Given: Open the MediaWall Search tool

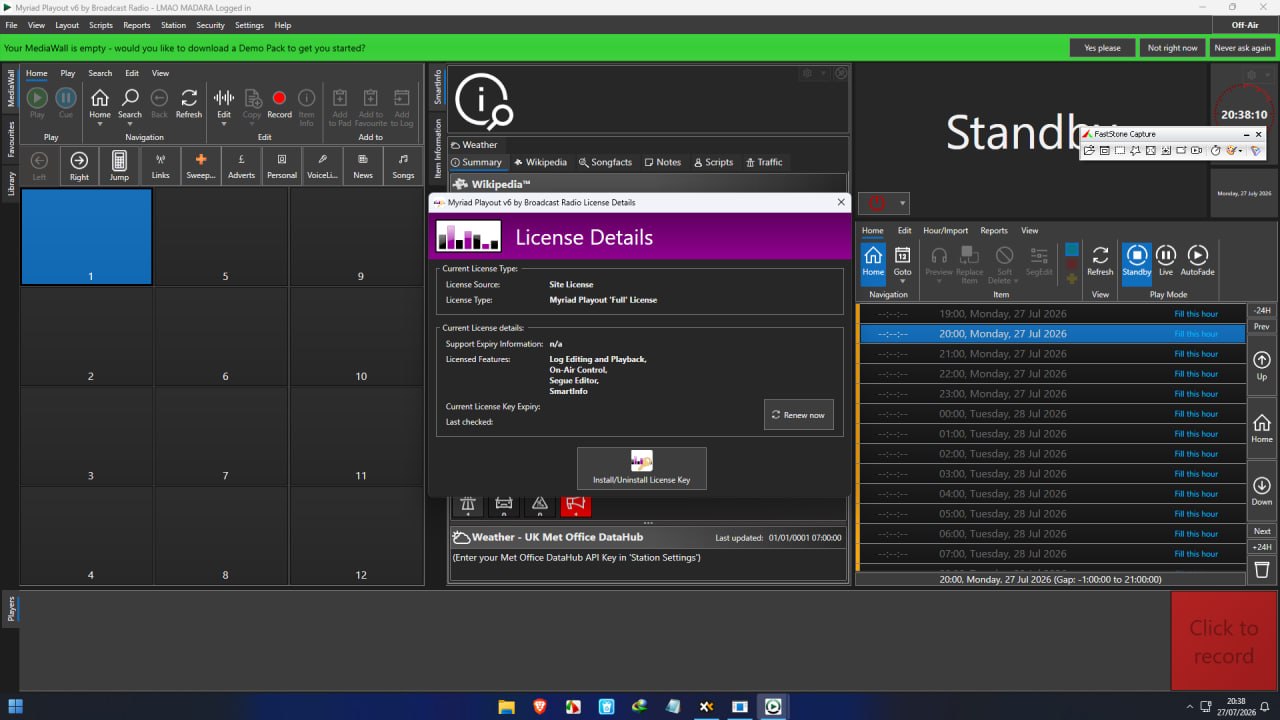Looking at the screenshot, I should [130, 98].
